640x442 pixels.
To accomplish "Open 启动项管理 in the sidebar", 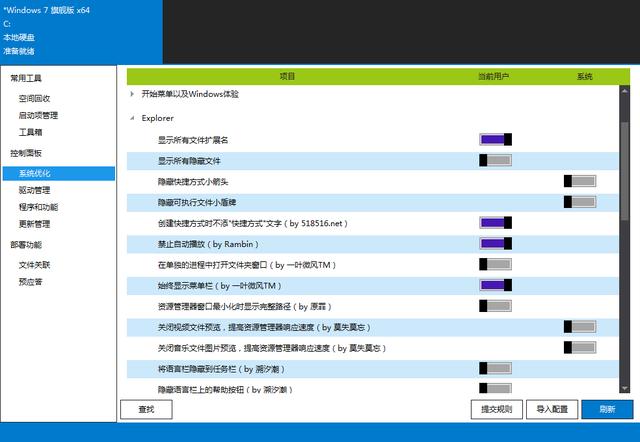I will coord(38,115).
